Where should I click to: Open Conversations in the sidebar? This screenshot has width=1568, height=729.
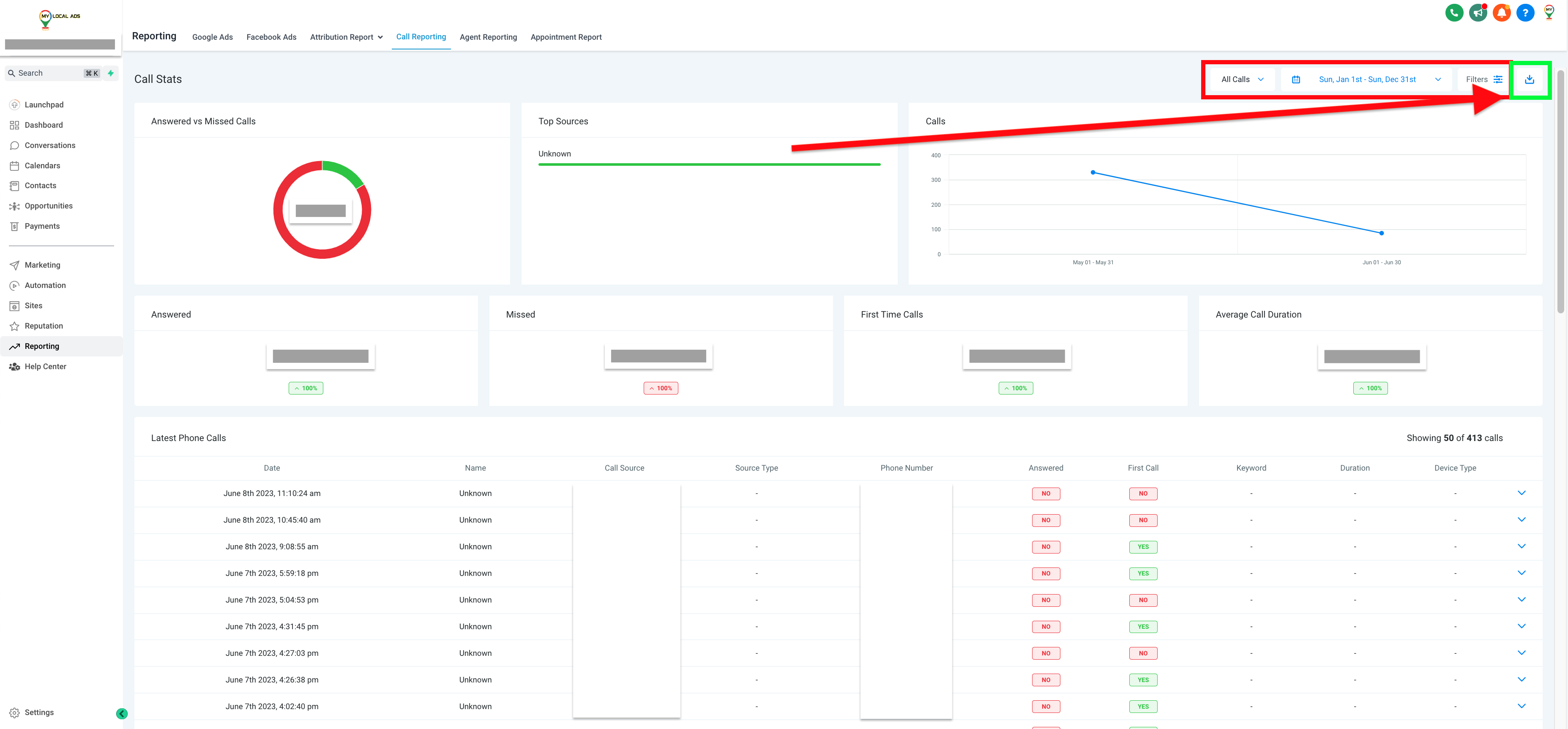pyautogui.click(x=50, y=145)
